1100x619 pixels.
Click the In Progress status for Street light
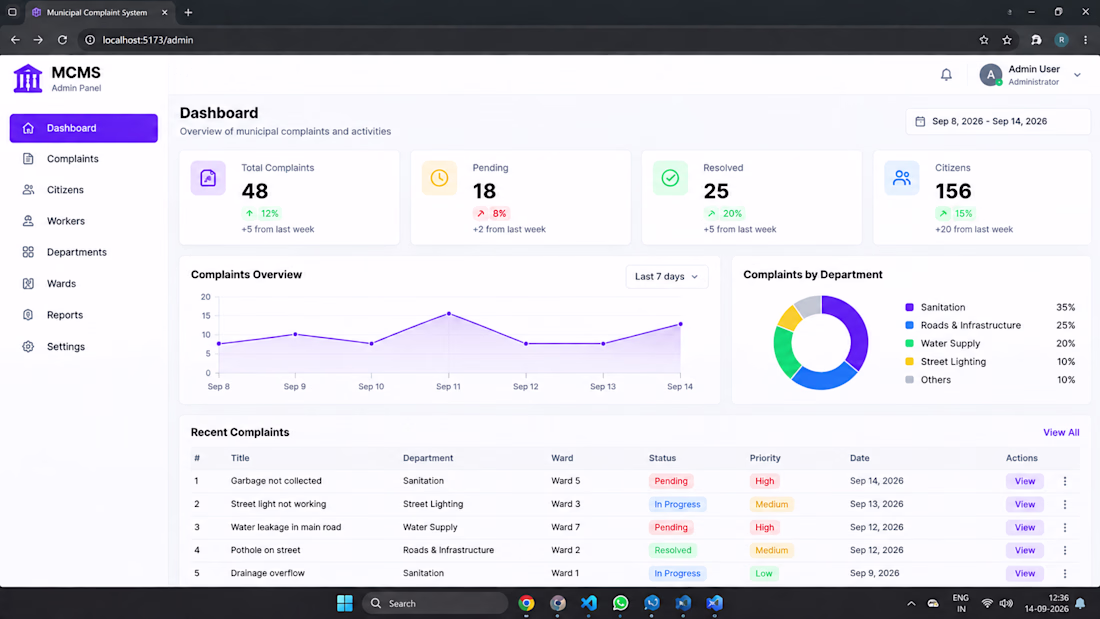click(677, 504)
